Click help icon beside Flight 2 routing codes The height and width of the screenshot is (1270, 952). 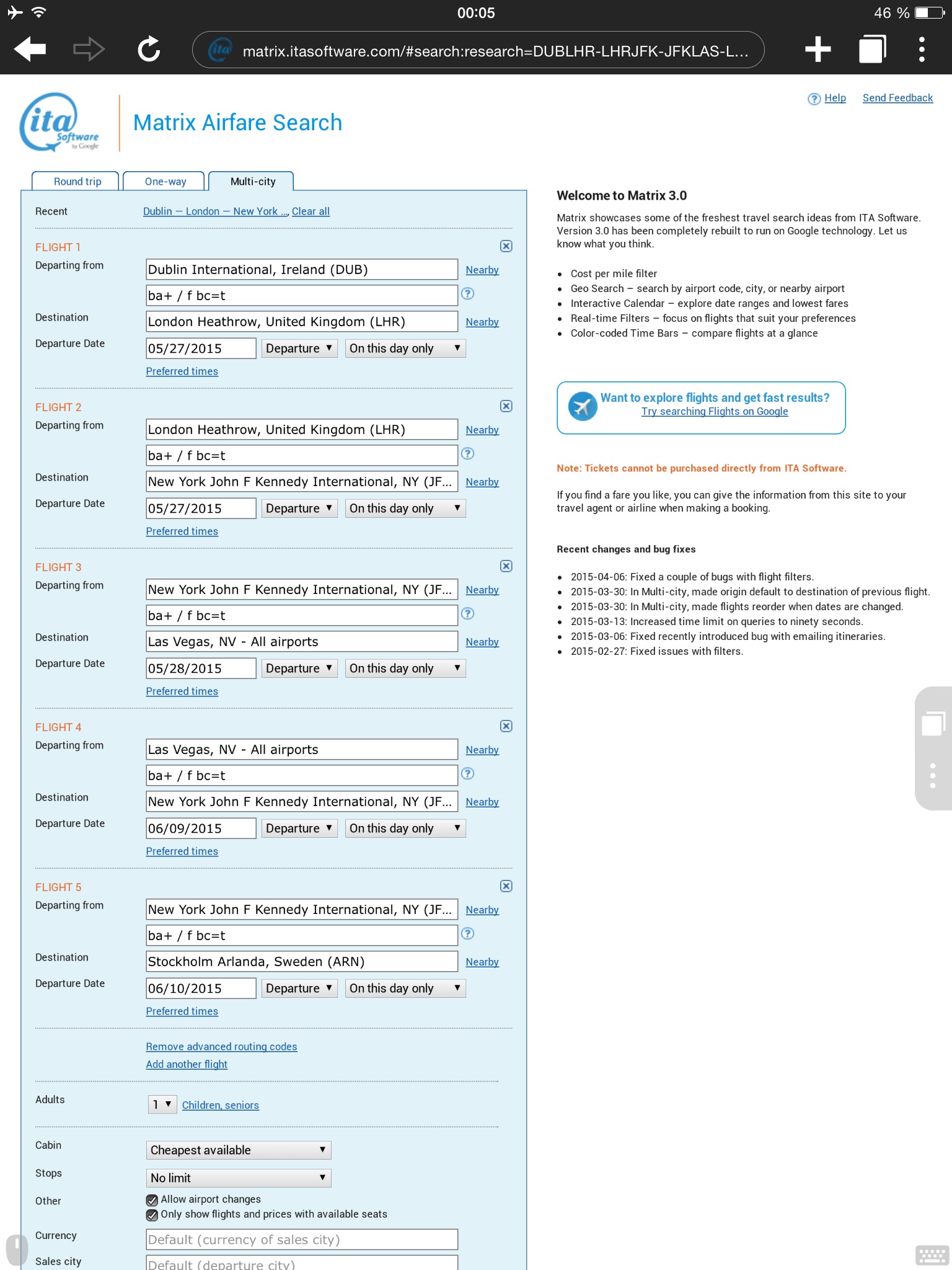468,454
